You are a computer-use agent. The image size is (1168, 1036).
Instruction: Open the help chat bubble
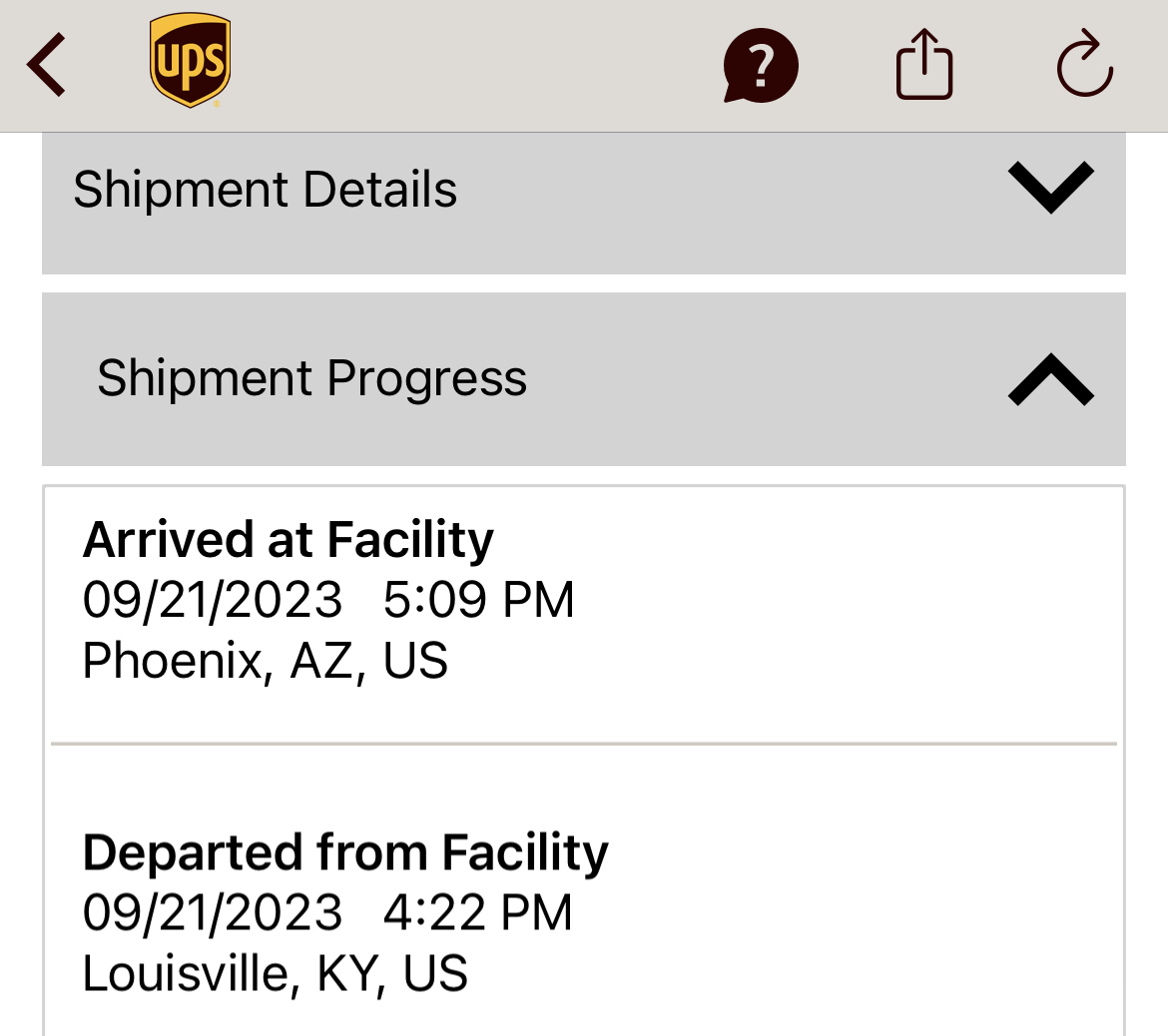coord(761,66)
